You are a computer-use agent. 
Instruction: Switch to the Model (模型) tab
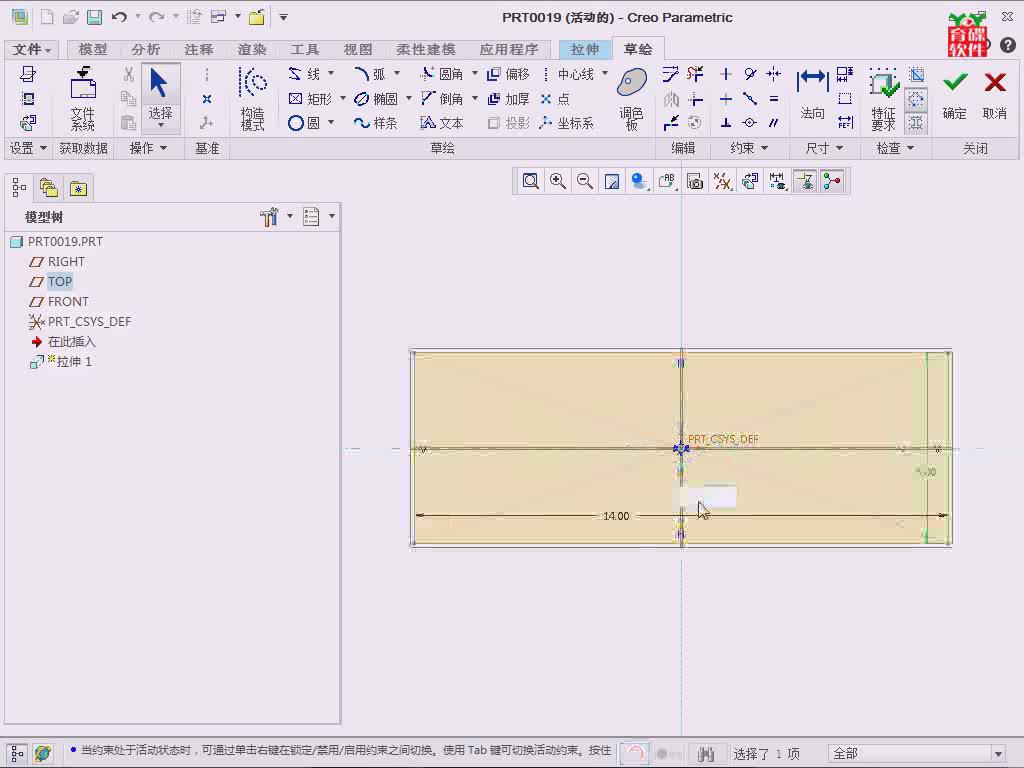[x=92, y=49]
